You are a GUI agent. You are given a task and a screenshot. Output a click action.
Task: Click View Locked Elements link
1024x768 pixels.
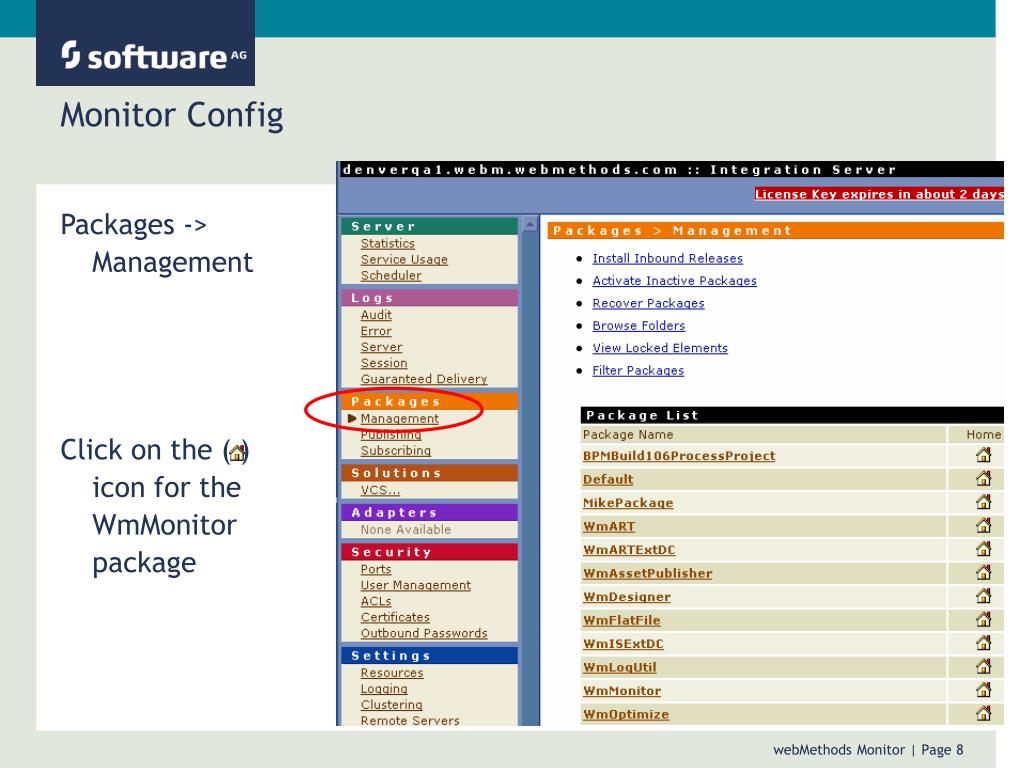point(660,348)
